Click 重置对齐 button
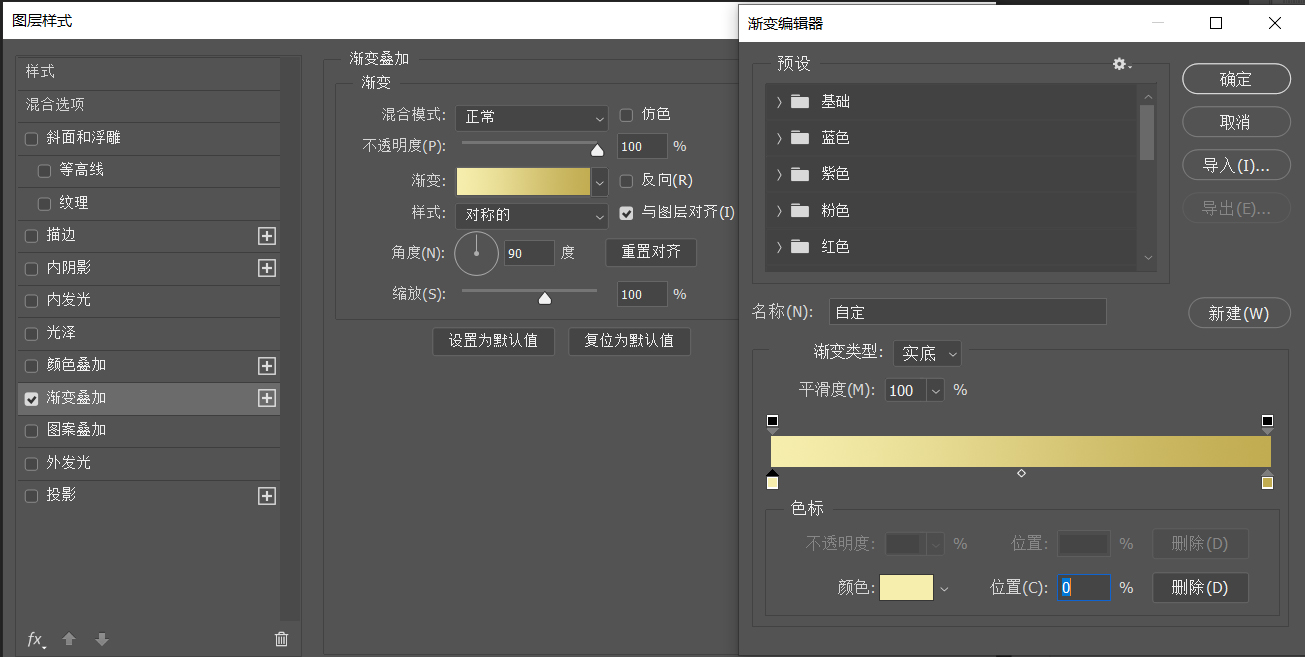 point(651,252)
